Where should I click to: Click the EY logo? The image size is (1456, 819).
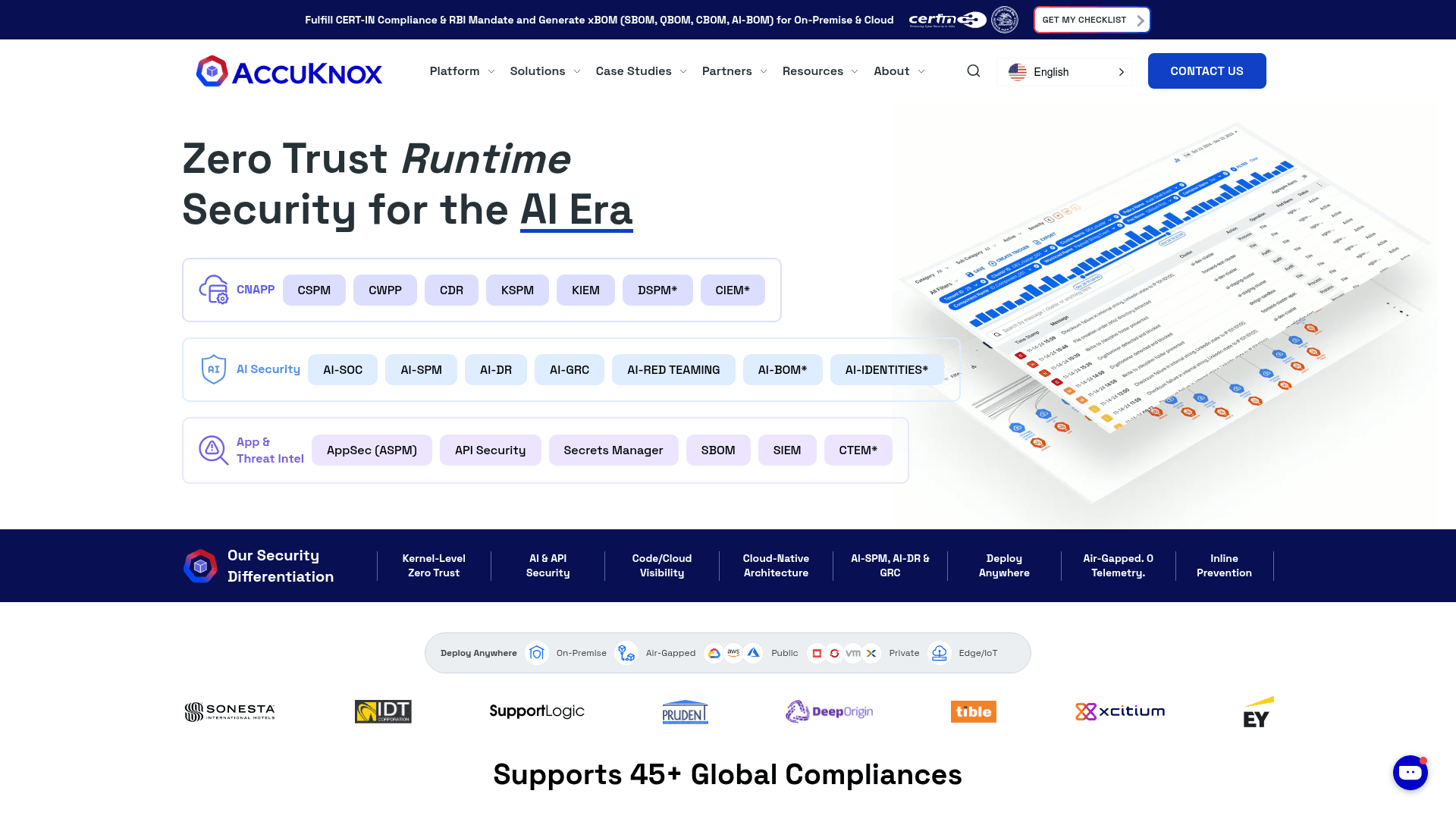pos(1258,712)
